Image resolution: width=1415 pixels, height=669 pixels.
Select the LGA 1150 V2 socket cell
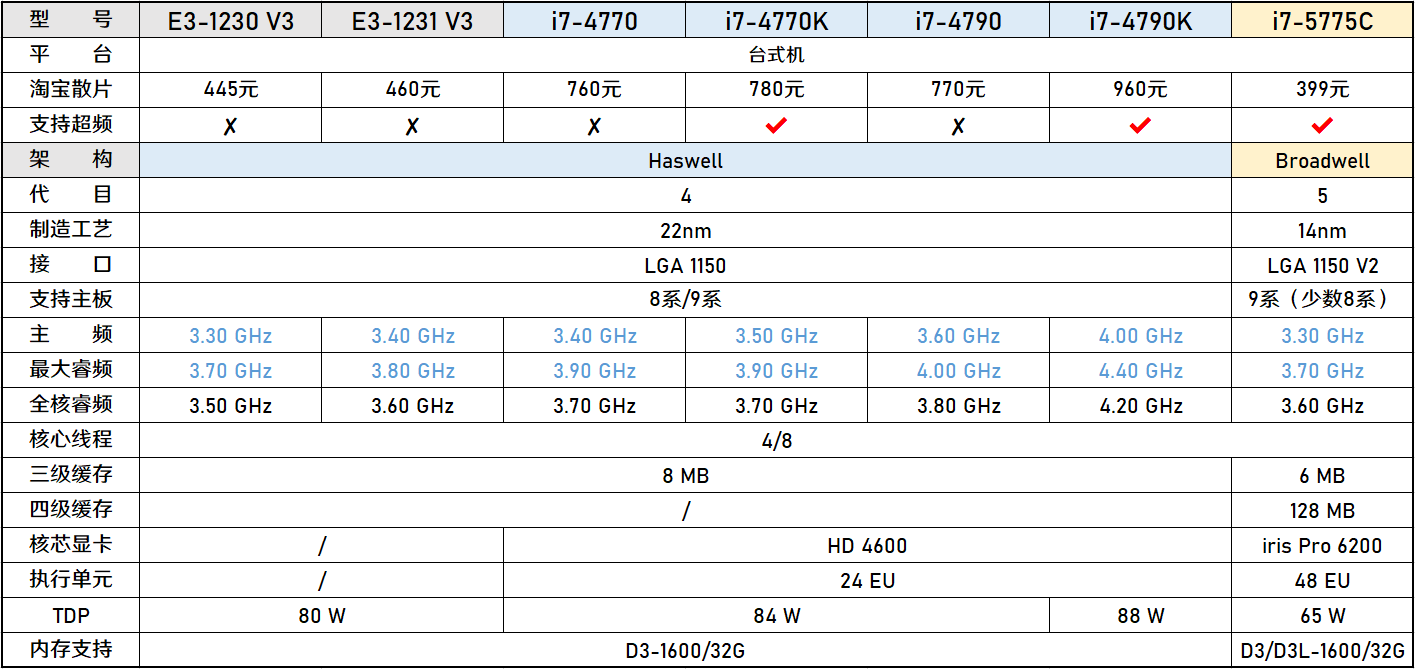(x=1323, y=266)
